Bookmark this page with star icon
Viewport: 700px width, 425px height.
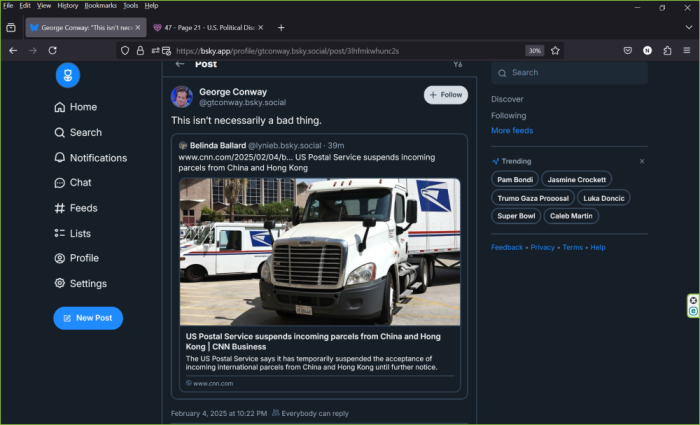pyautogui.click(x=555, y=50)
